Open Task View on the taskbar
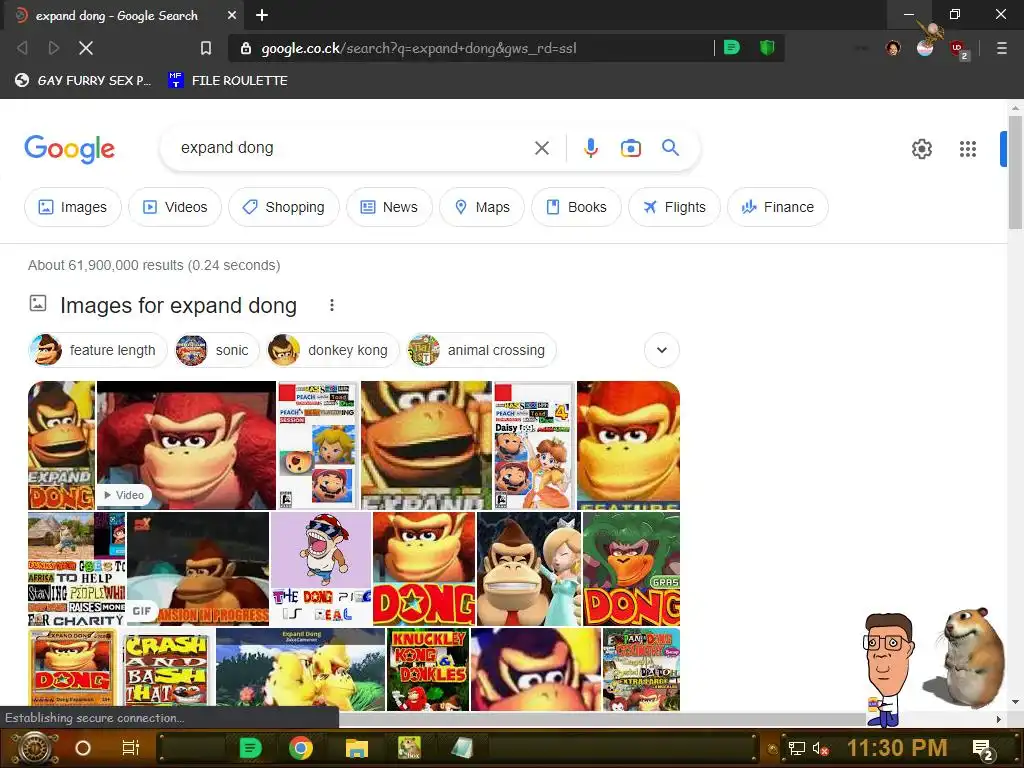1024x768 pixels. point(131,748)
